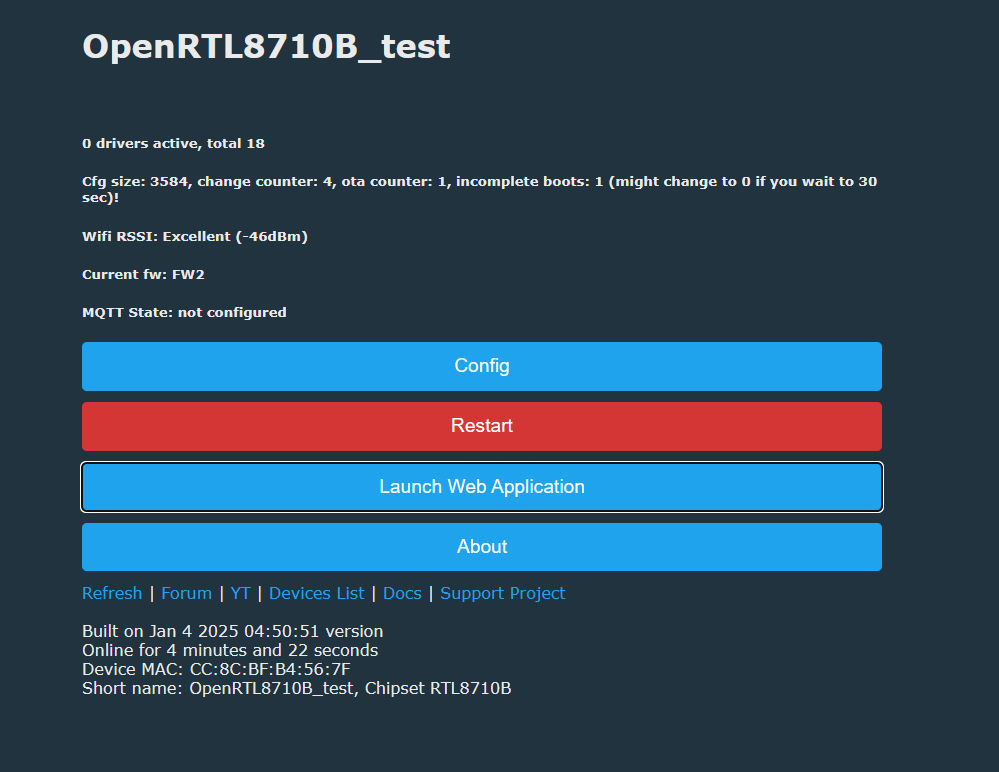Viewport: 999px width, 772px height.
Task: Visit the Forum link
Action: coord(186,593)
